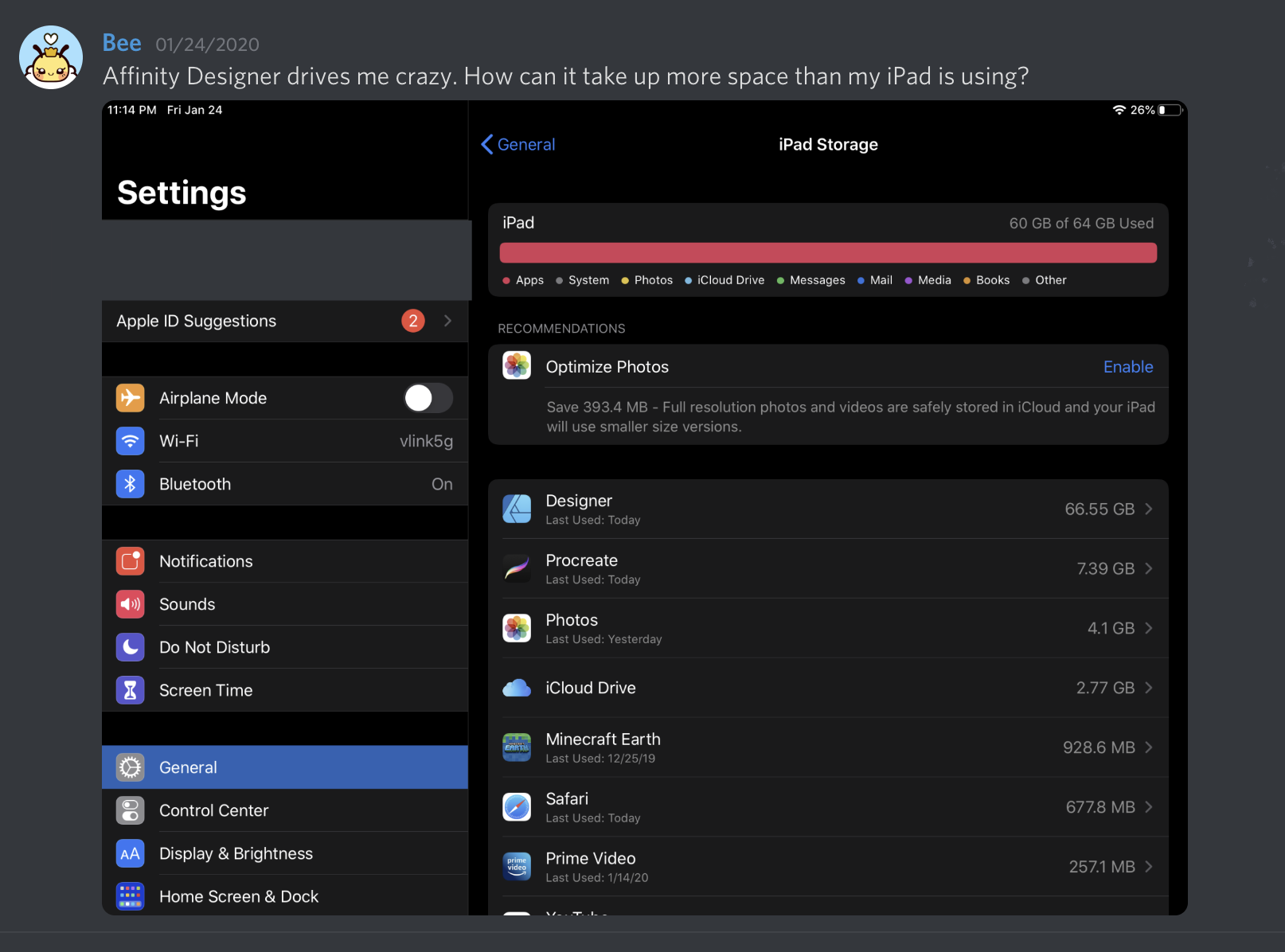1285x952 pixels.
Task: Tap the Designer 66.55 GB size value
Action: pyautogui.click(x=1099, y=509)
